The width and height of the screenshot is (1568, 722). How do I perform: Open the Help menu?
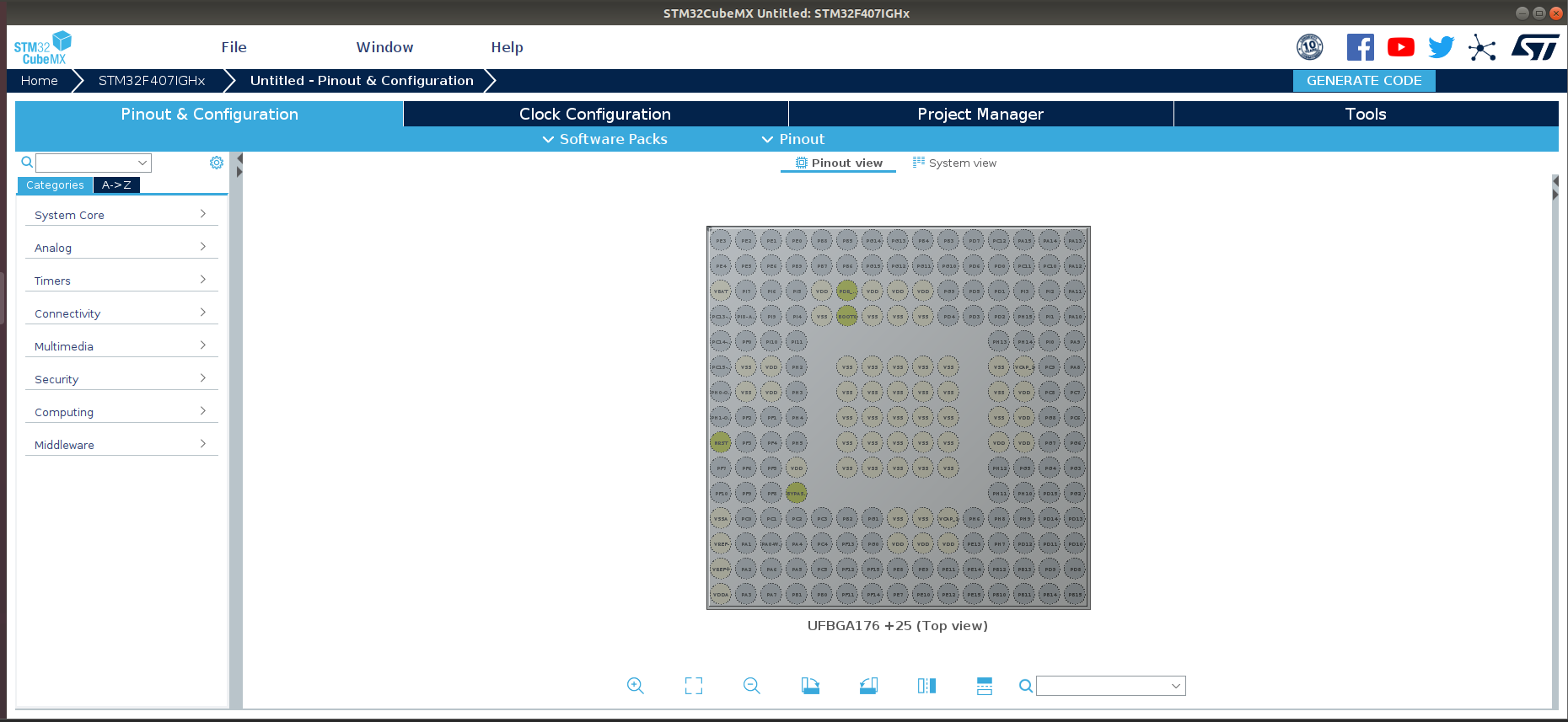507,47
